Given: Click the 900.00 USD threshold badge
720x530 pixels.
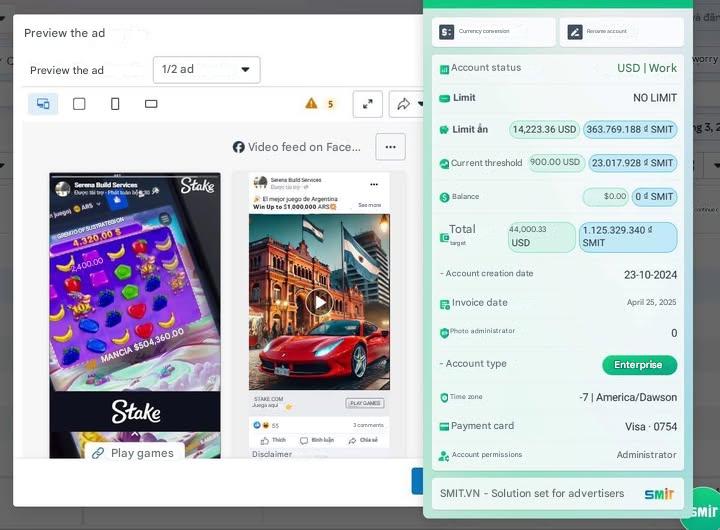Looking at the screenshot, I should pyautogui.click(x=555, y=162).
